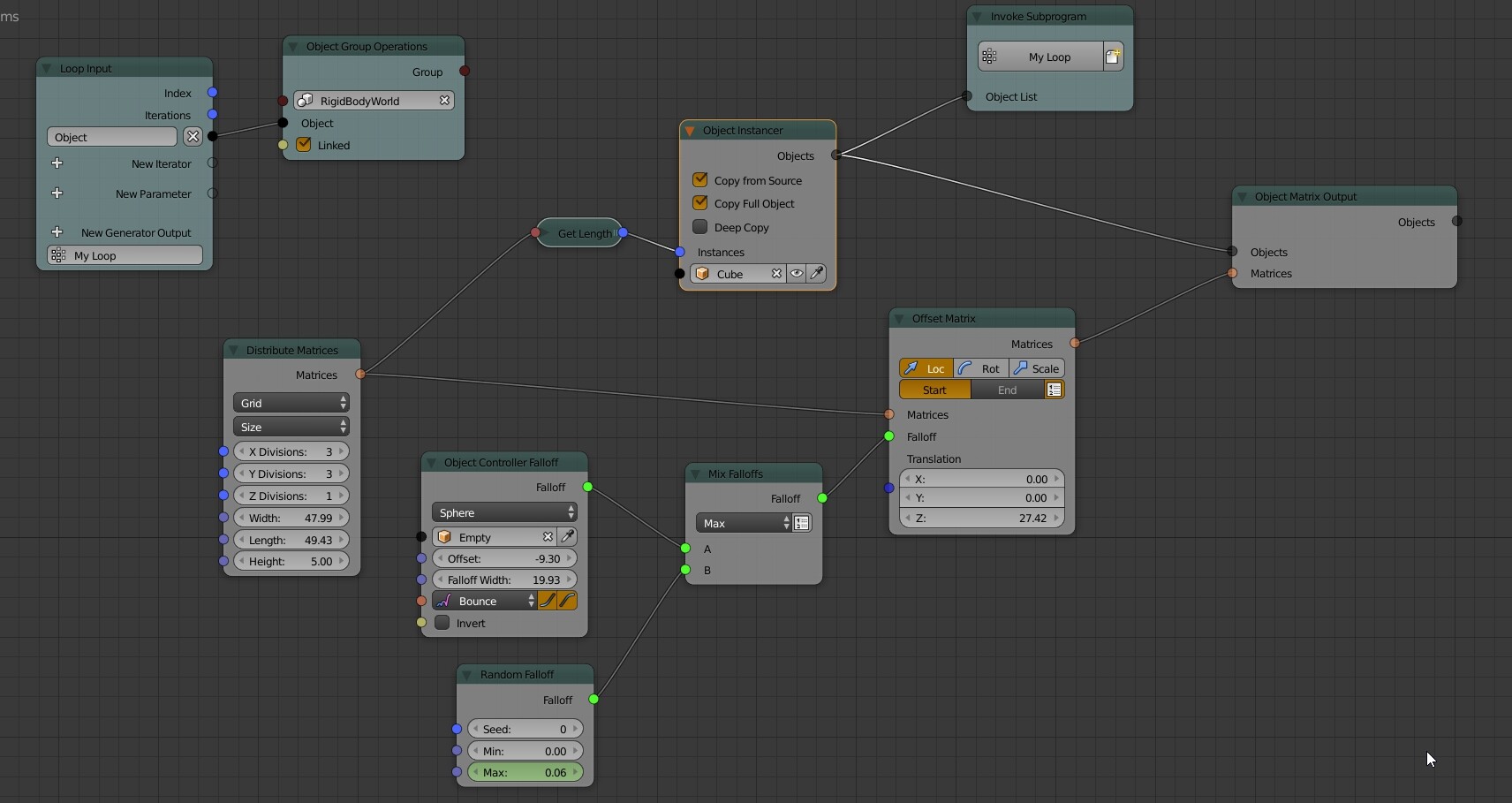This screenshot has height=803, width=1512.
Task: Collapse the Object Matrix Output node
Action: [x=1242, y=197]
